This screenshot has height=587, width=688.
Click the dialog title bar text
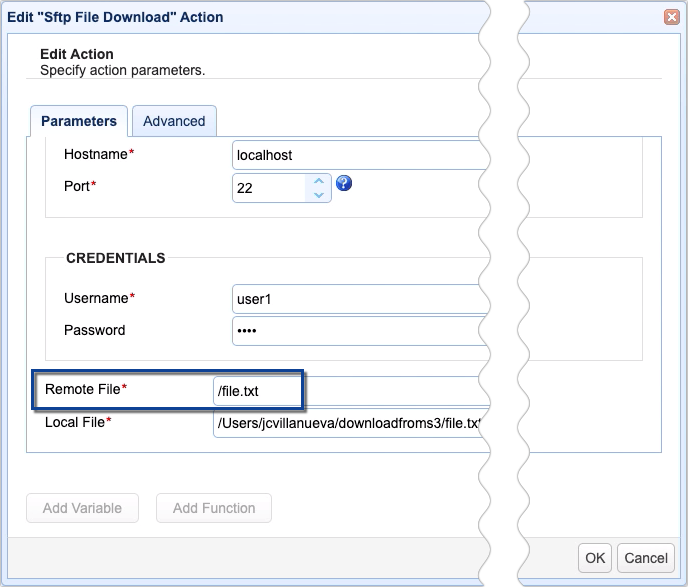[x=115, y=17]
